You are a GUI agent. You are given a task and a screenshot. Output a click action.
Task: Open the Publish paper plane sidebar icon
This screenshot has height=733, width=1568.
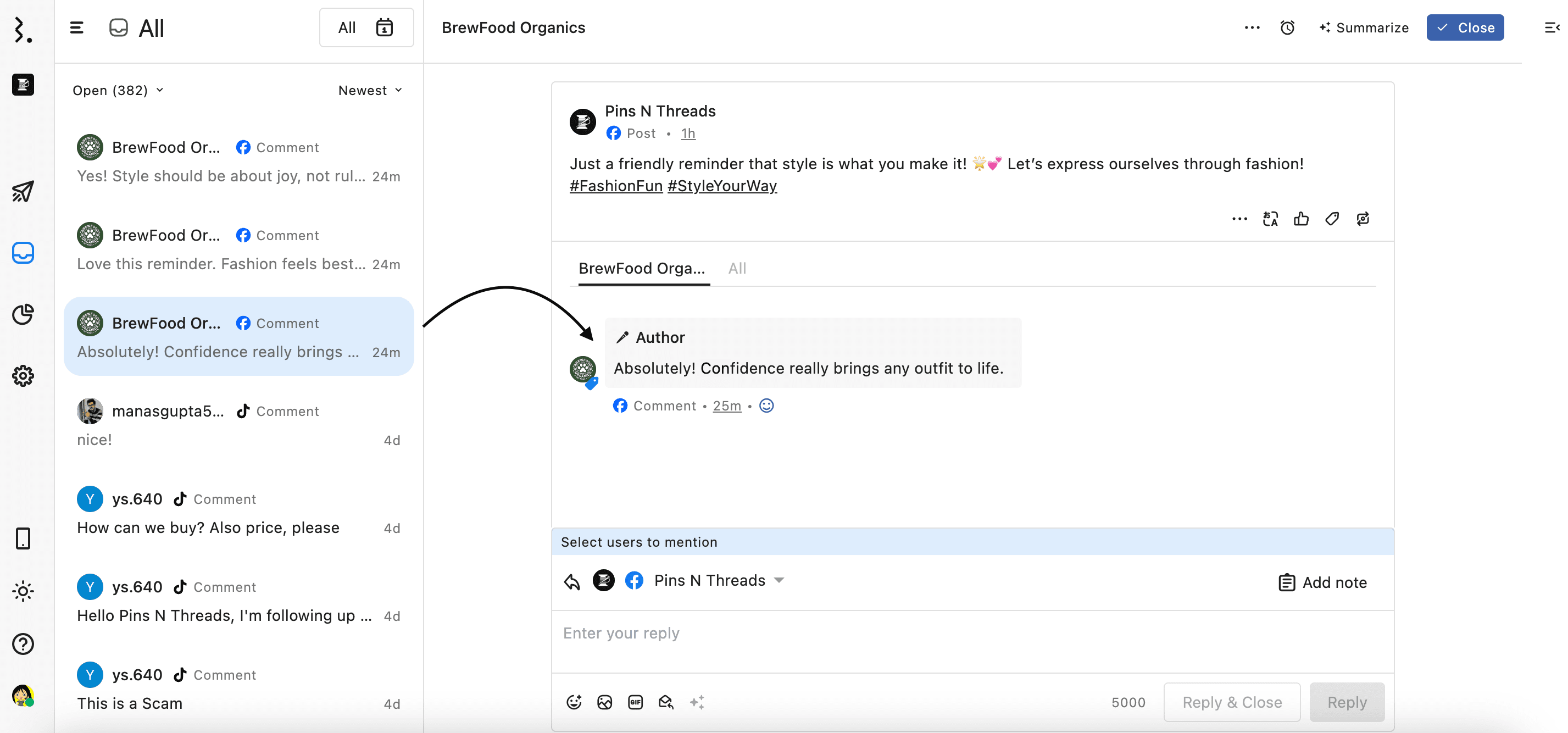tap(23, 192)
